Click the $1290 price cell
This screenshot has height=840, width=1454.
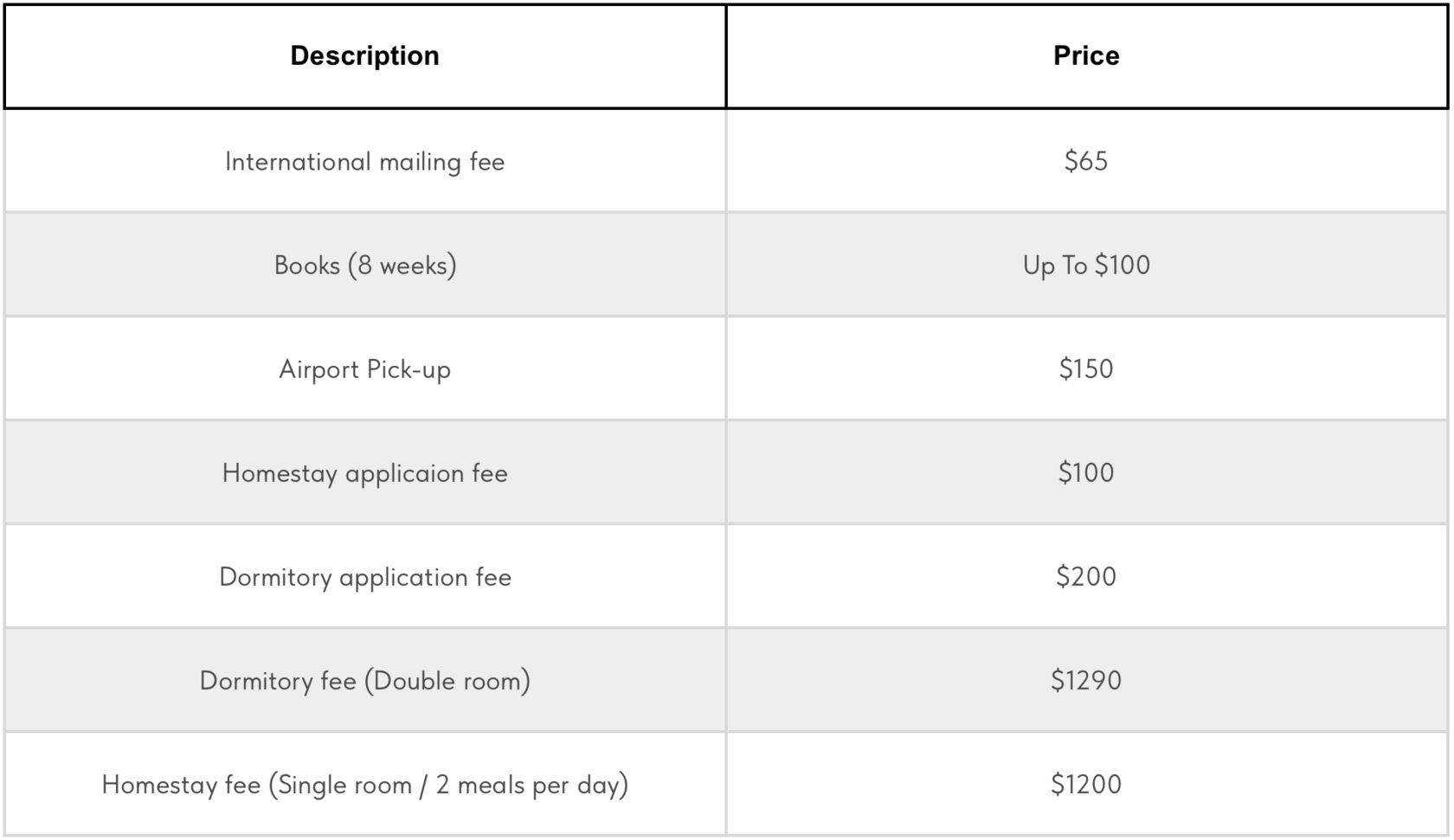click(1086, 680)
